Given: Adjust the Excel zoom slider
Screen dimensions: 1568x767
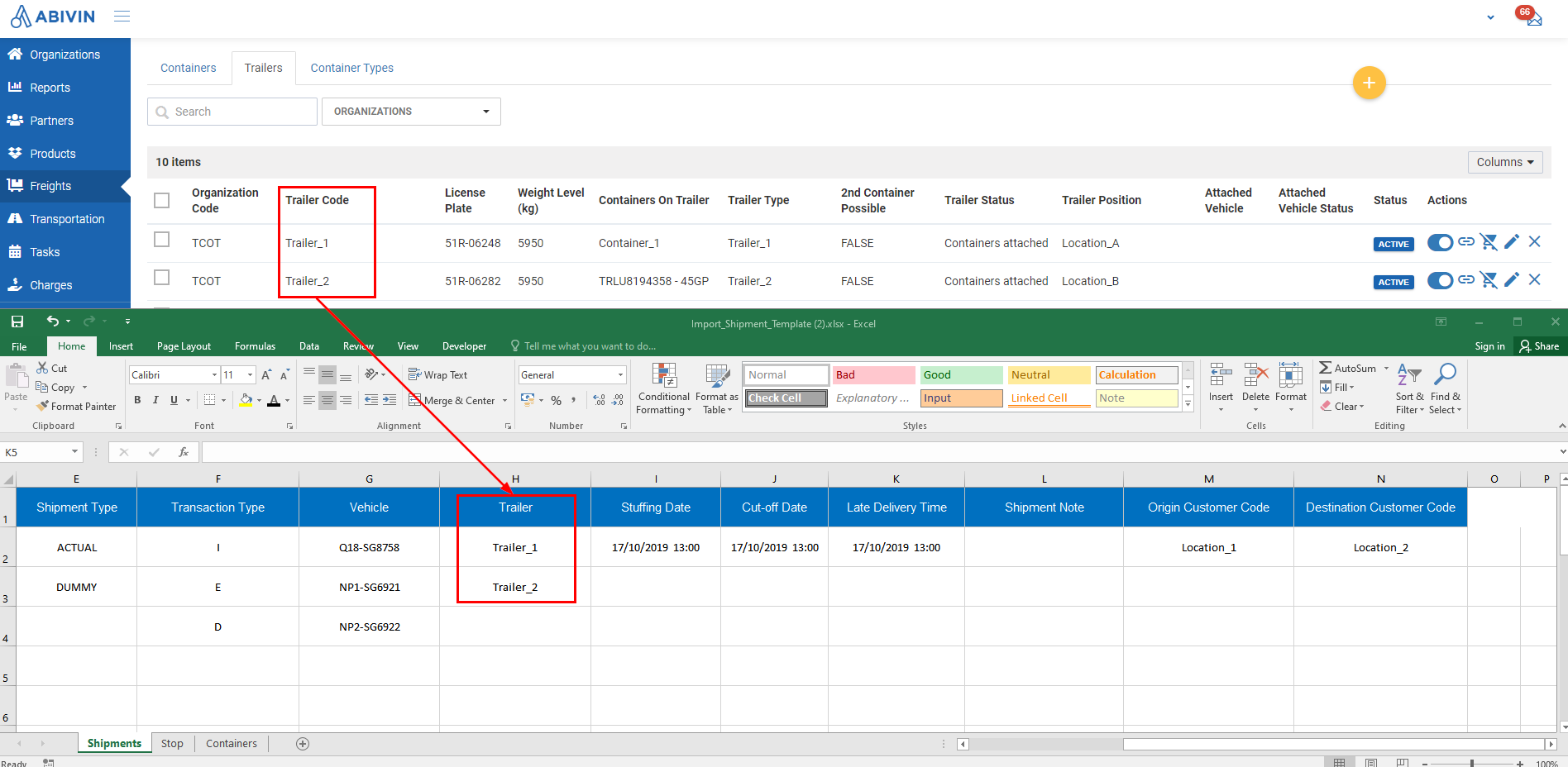Looking at the screenshot, I should point(1472,763).
